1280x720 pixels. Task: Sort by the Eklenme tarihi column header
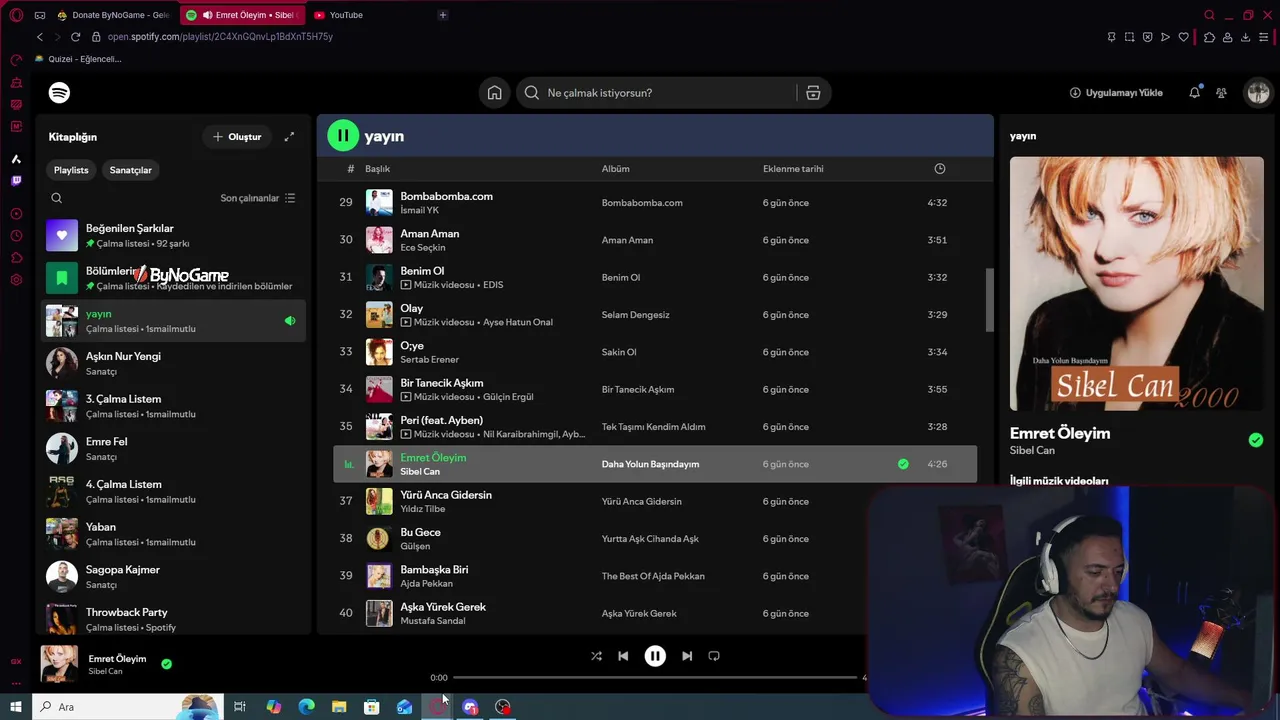tap(793, 169)
